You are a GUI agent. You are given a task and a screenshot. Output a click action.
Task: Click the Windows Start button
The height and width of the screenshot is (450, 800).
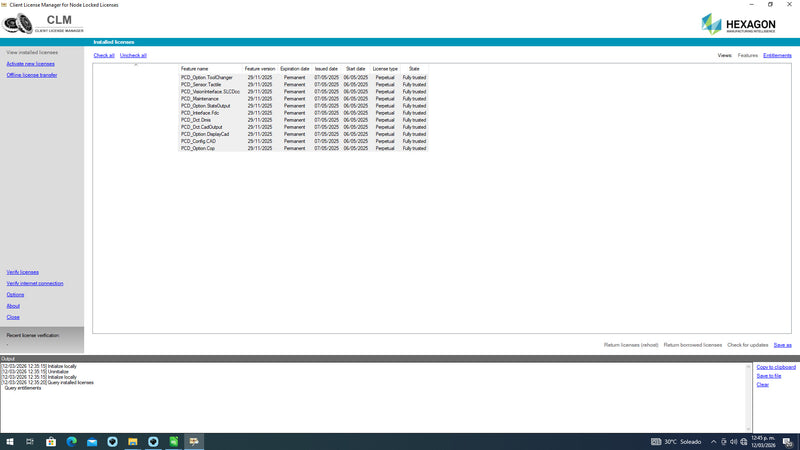9,441
